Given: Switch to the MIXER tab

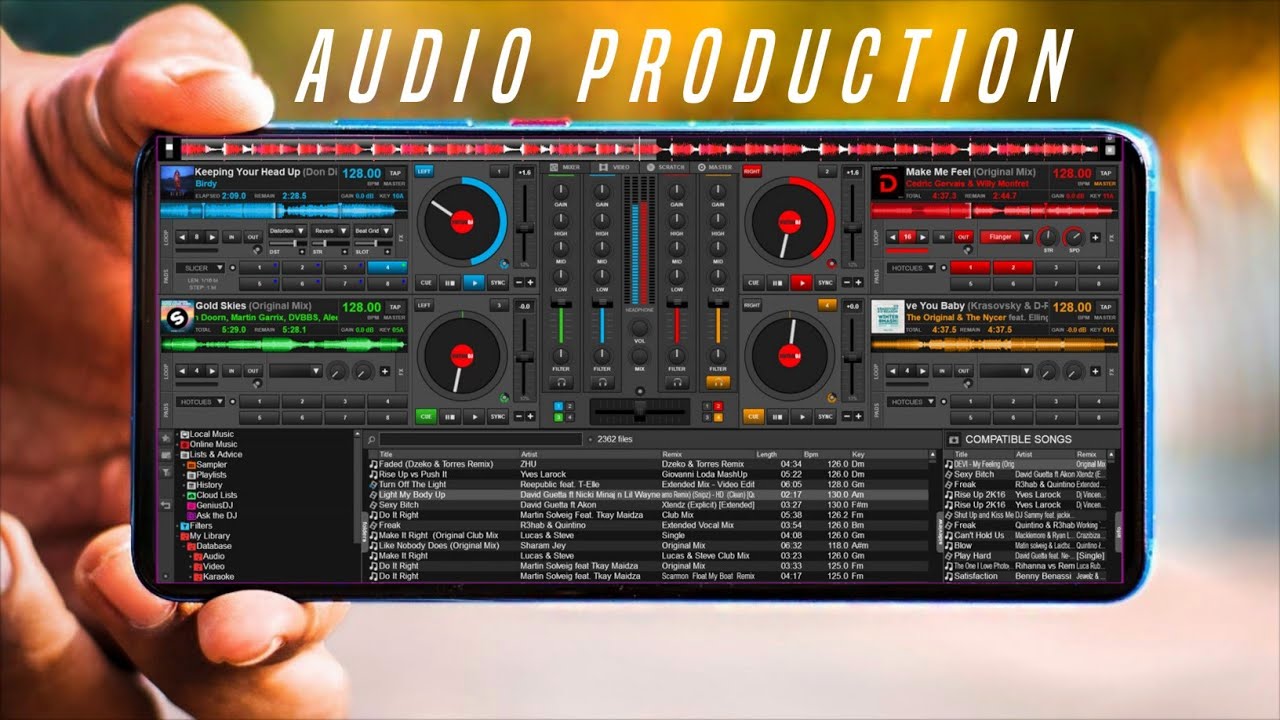Looking at the screenshot, I should coord(566,167).
